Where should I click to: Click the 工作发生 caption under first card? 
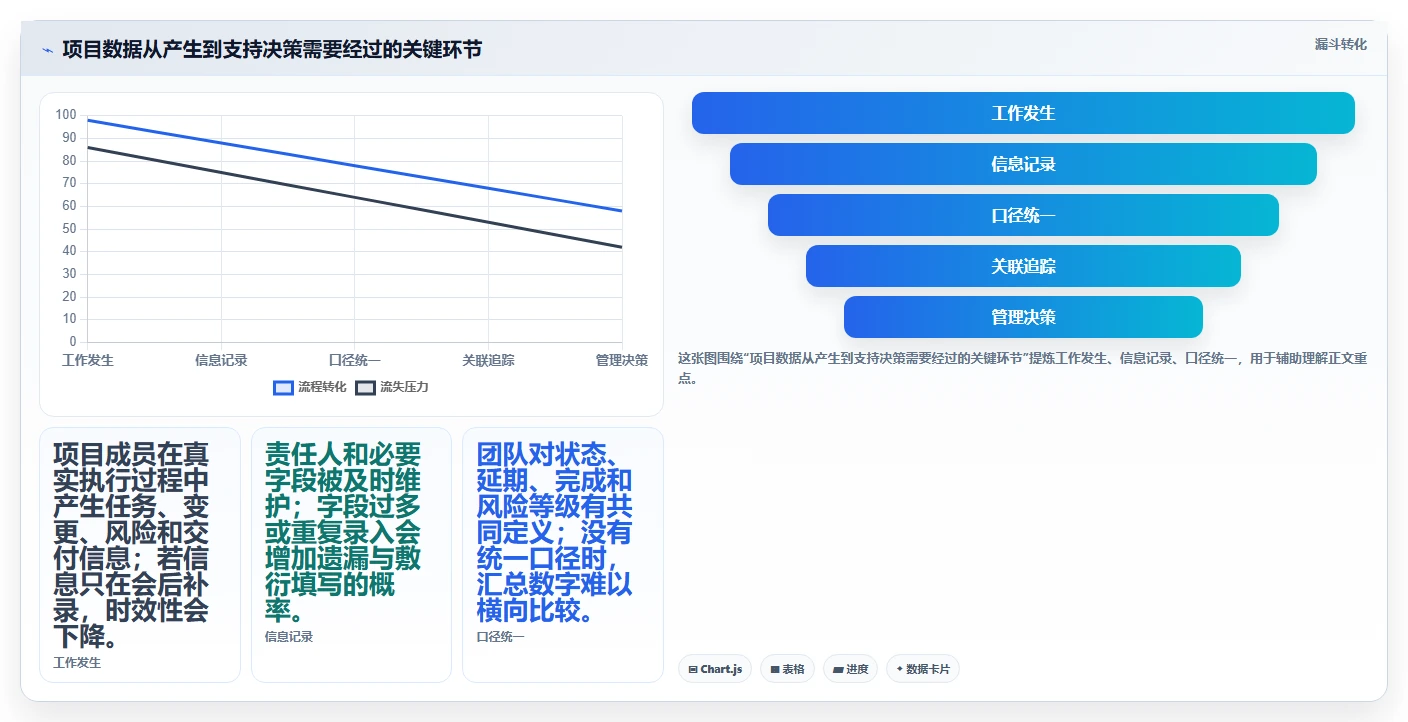pos(77,662)
